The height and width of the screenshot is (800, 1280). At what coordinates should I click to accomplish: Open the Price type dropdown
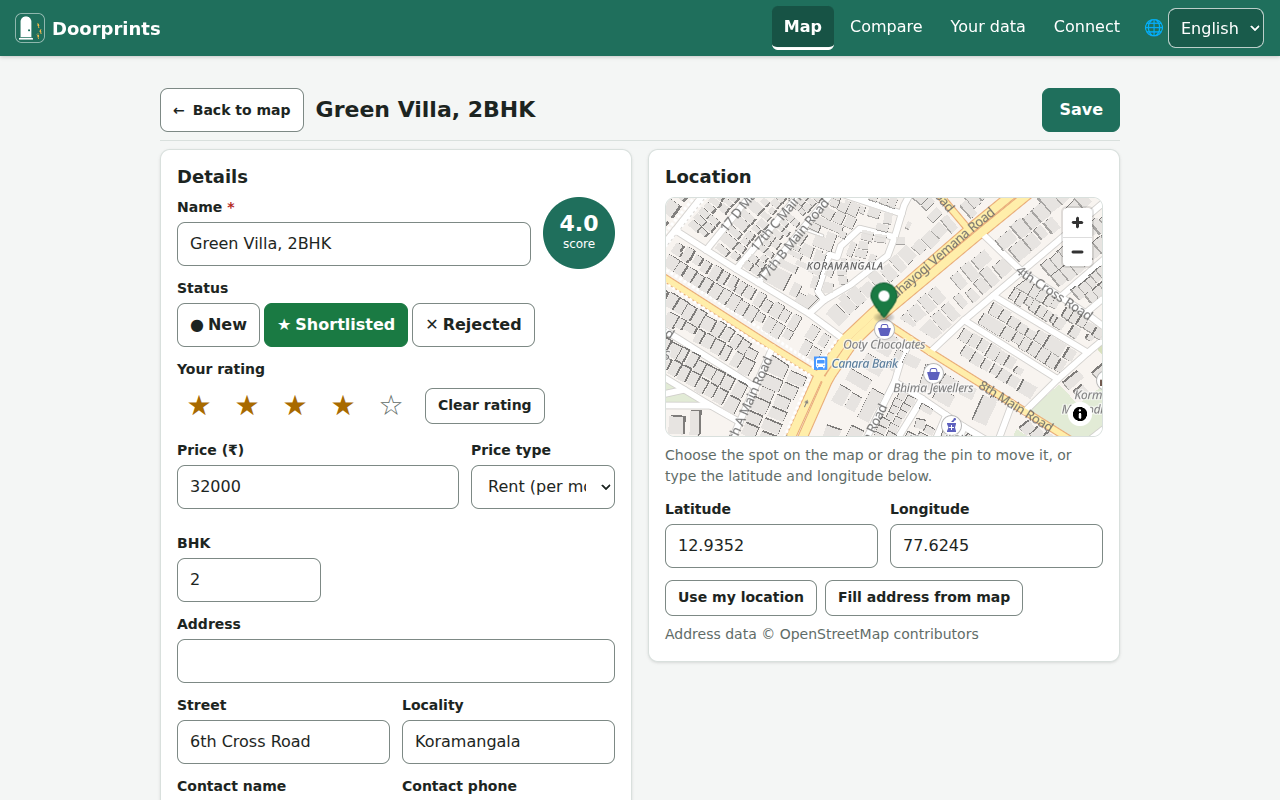[x=543, y=487]
